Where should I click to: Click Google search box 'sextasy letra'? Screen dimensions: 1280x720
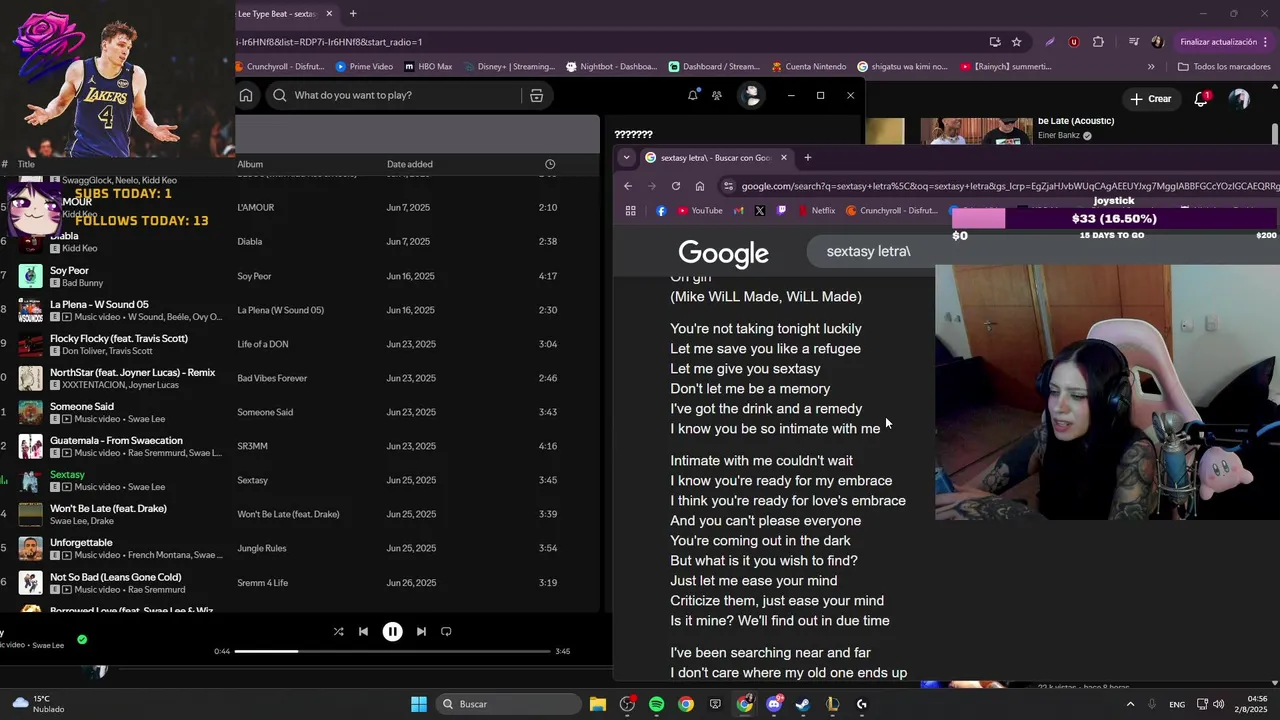point(870,251)
